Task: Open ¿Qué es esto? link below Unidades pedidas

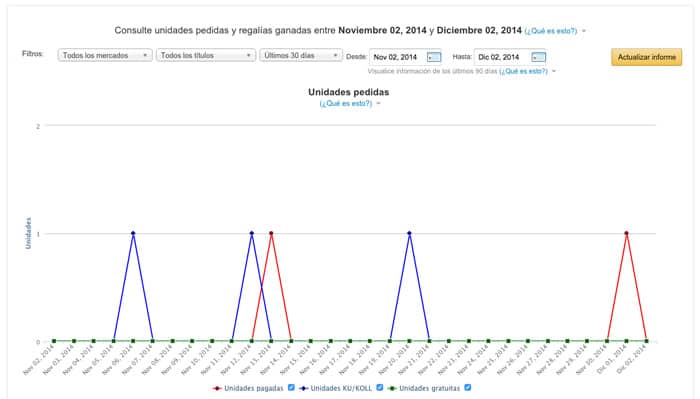Action: tap(346, 104)
